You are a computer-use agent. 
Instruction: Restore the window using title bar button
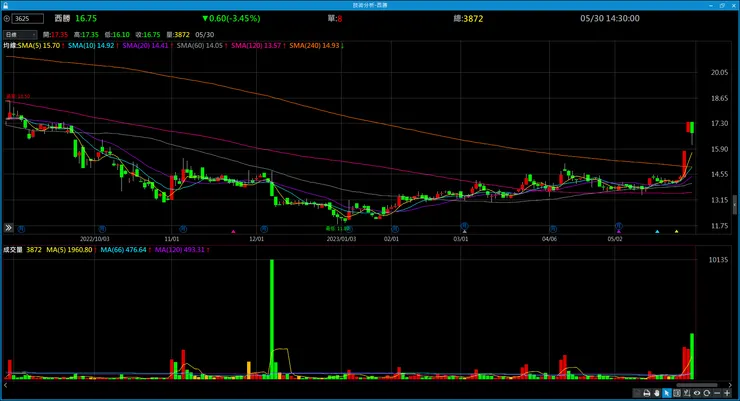click(722, 5)
